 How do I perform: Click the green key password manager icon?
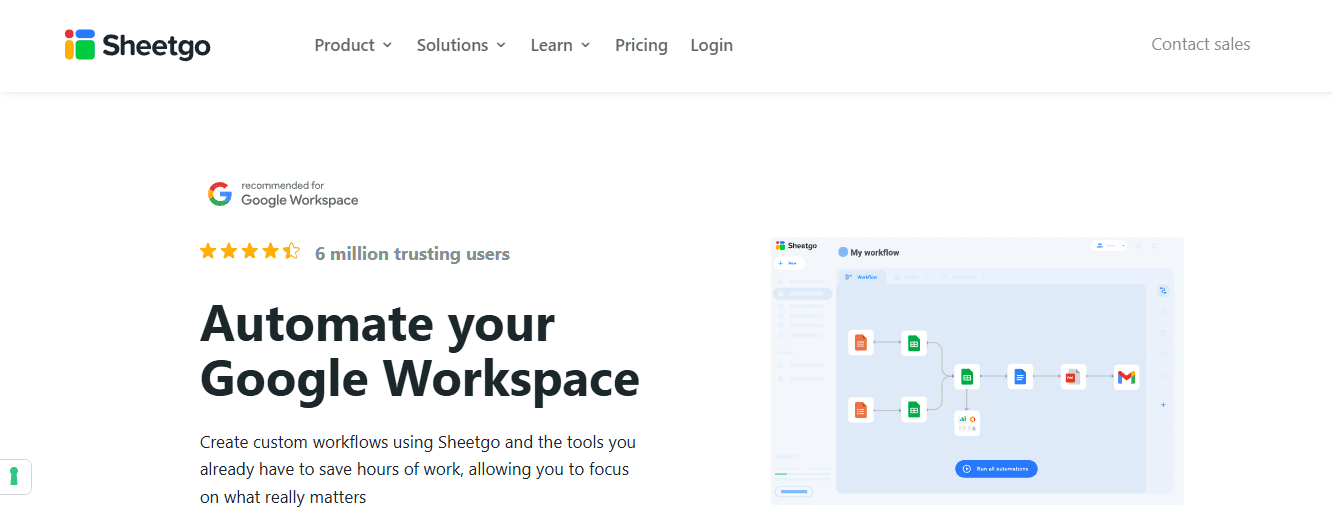[x=14, y=476]
